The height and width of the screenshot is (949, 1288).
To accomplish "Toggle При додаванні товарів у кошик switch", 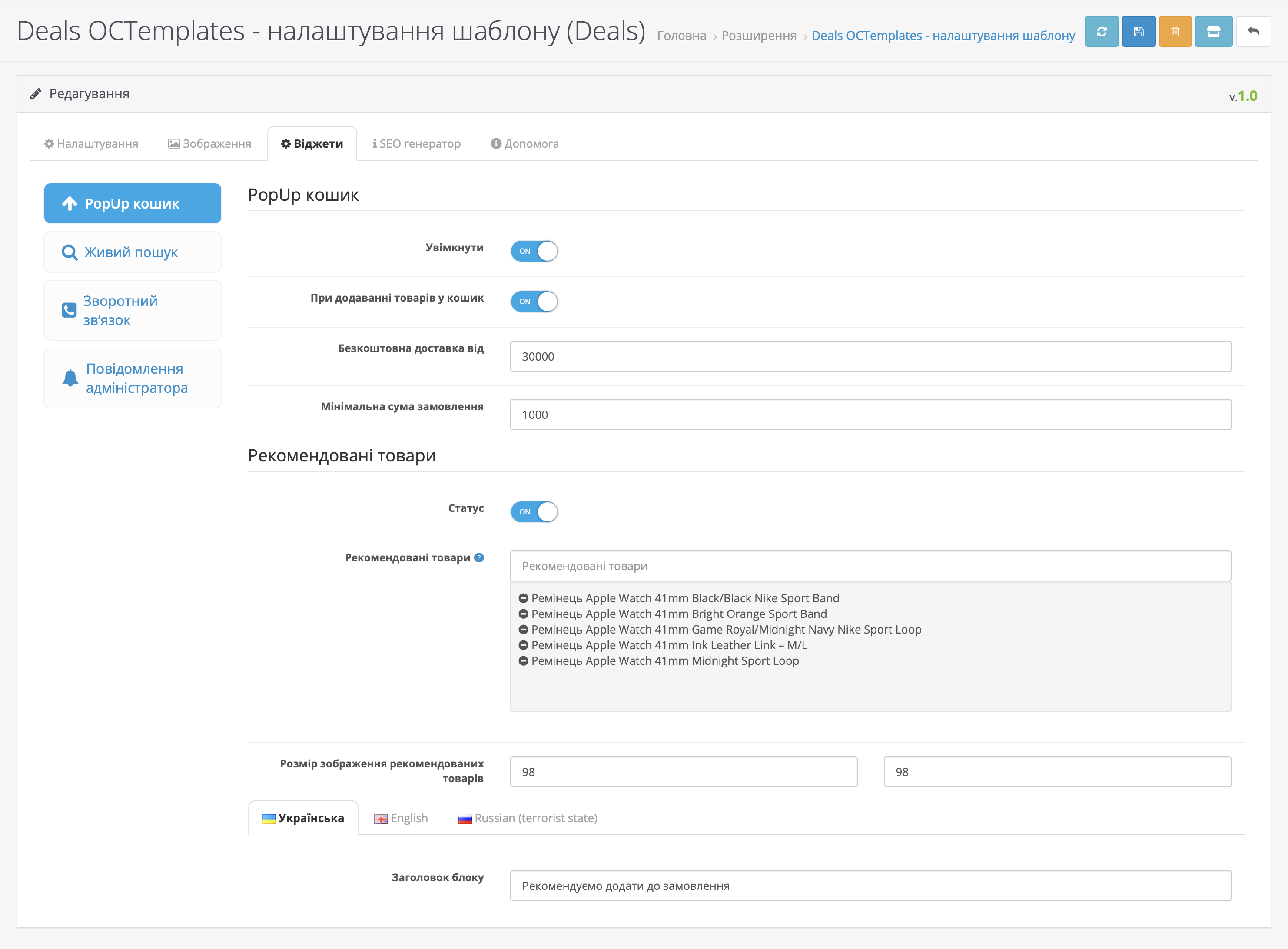I will [x=534, y=302].
